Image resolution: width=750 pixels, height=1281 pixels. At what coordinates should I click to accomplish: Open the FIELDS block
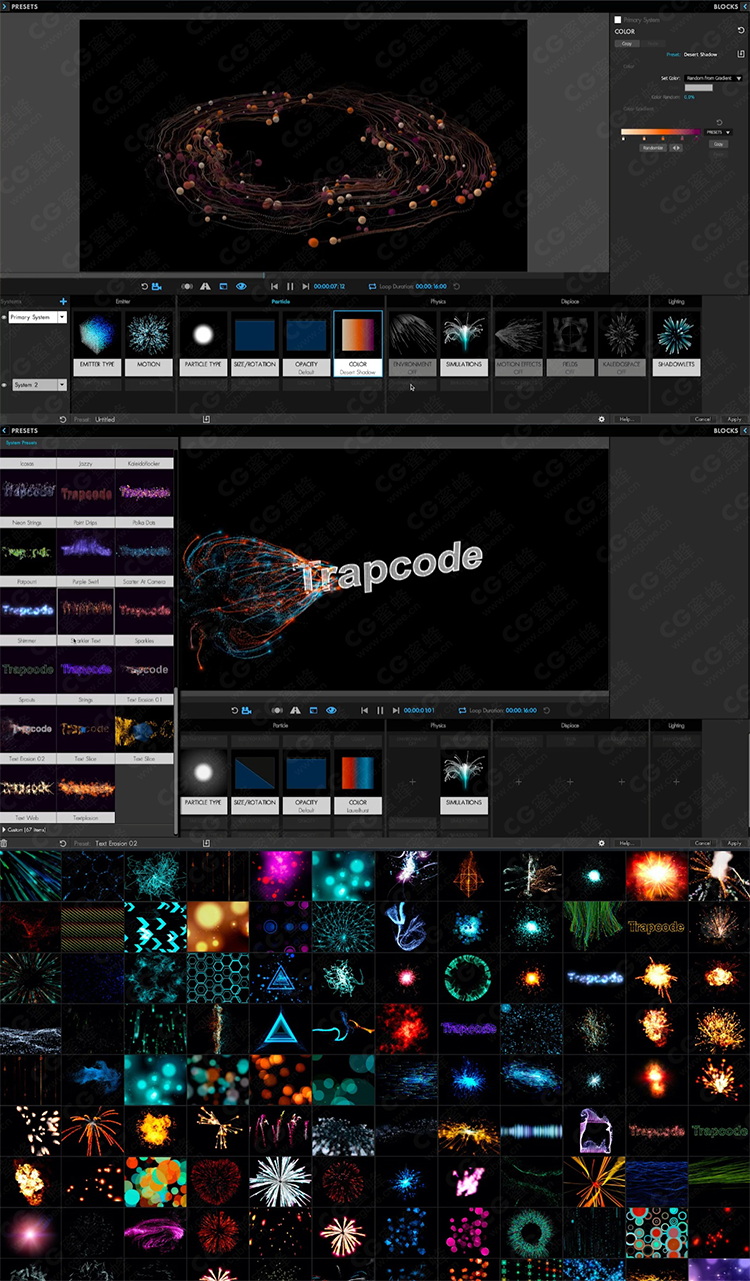click(570, 342)
